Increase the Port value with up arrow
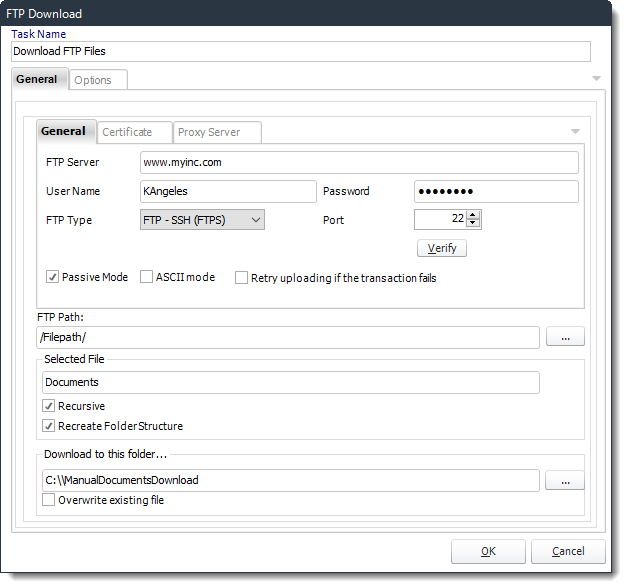Screen dimensions: 627x588 point(473,215)
